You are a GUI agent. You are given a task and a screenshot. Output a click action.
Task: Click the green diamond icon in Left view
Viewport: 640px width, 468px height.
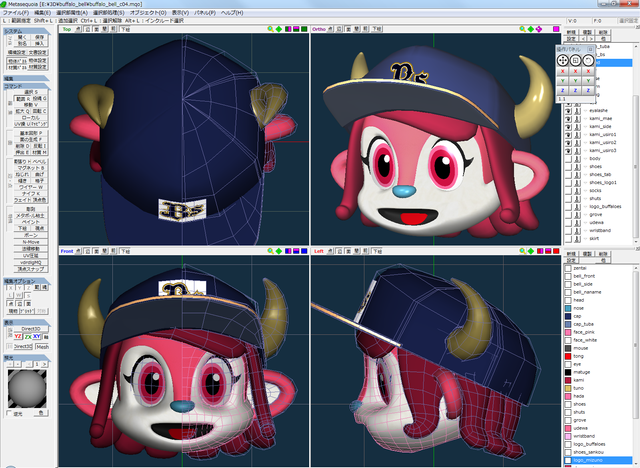pos(531,251)
